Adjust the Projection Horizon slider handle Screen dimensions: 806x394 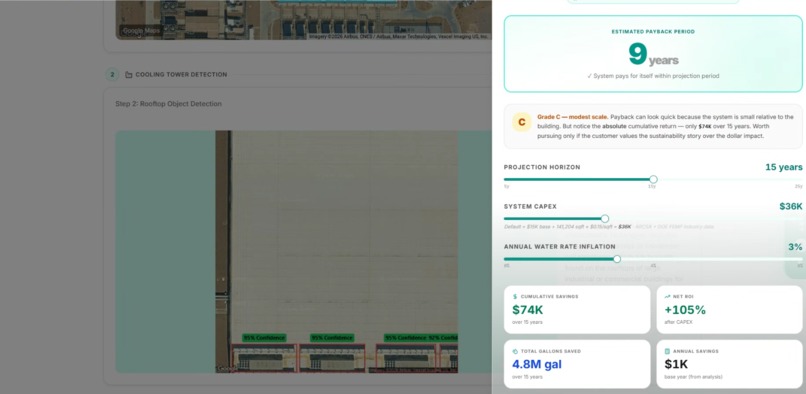[653, 180]
